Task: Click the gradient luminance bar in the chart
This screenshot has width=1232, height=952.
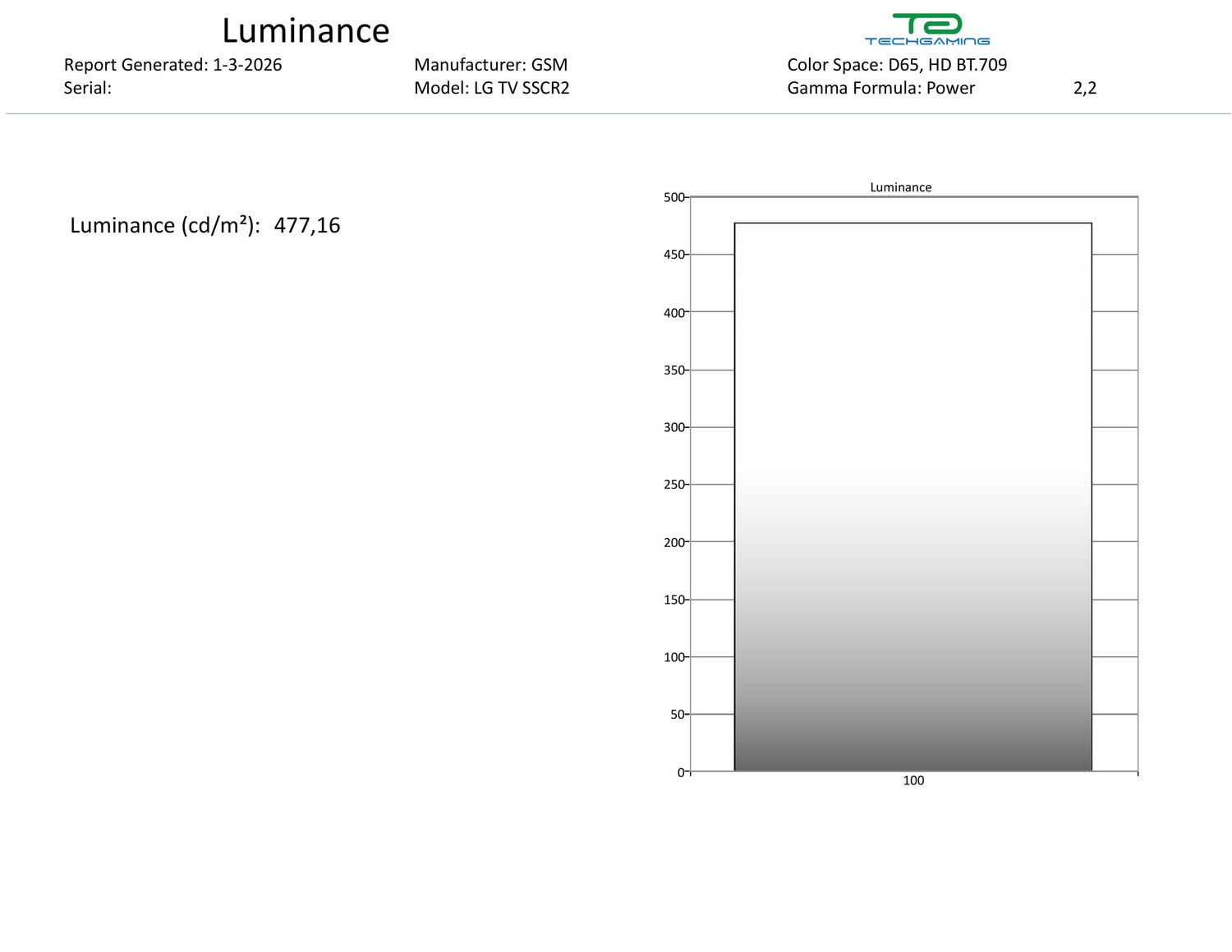Action: (913, 497)
